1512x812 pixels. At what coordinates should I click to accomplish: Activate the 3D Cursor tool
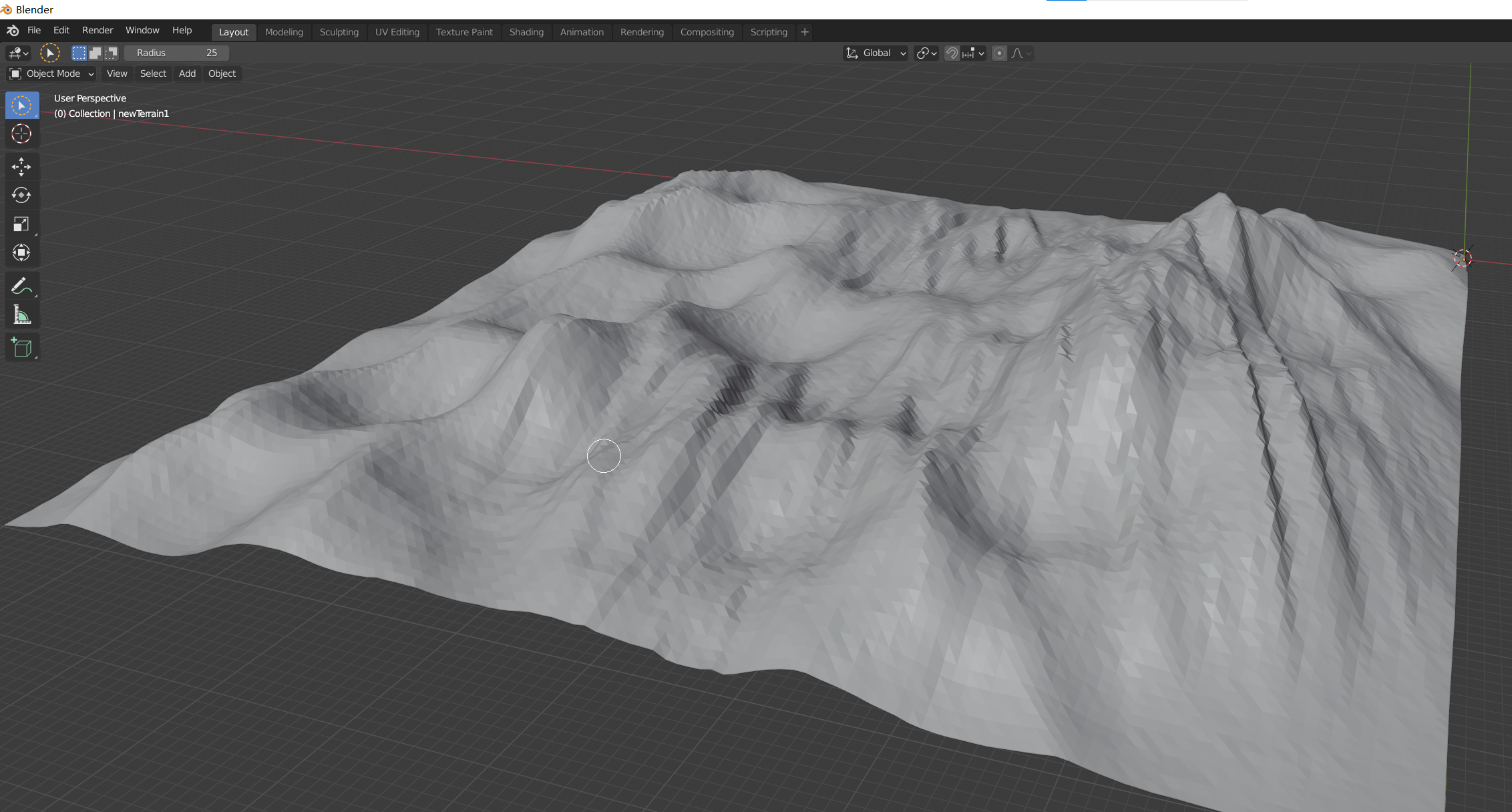point(22,134)
